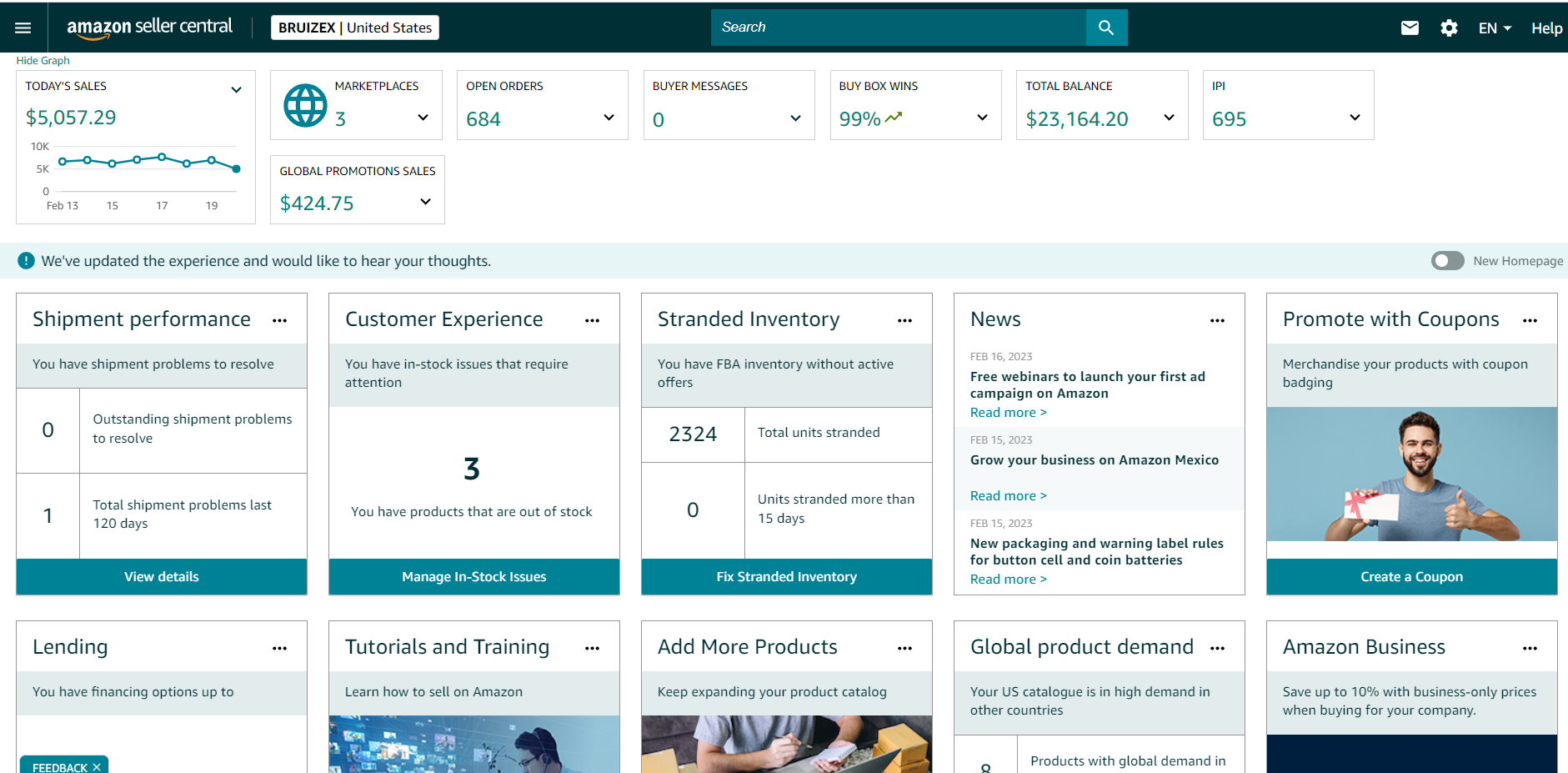
Task: Click 'Total shipment problems last 120 days' text
Action: coord(183,514)
